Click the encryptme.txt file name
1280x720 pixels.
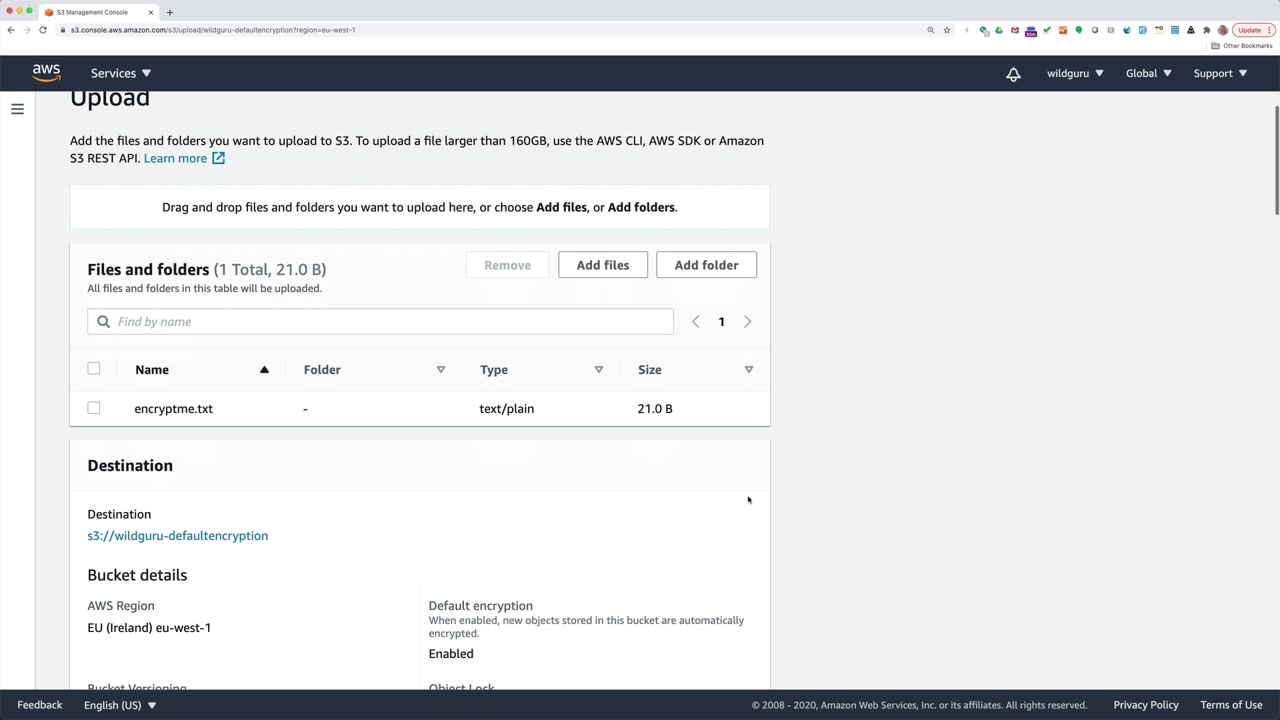pos(173,409)
